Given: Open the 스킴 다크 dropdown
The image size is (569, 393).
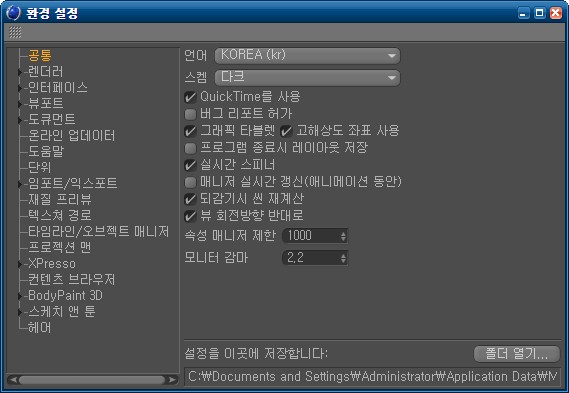Looking at the screenshot, I should (307, 78).
